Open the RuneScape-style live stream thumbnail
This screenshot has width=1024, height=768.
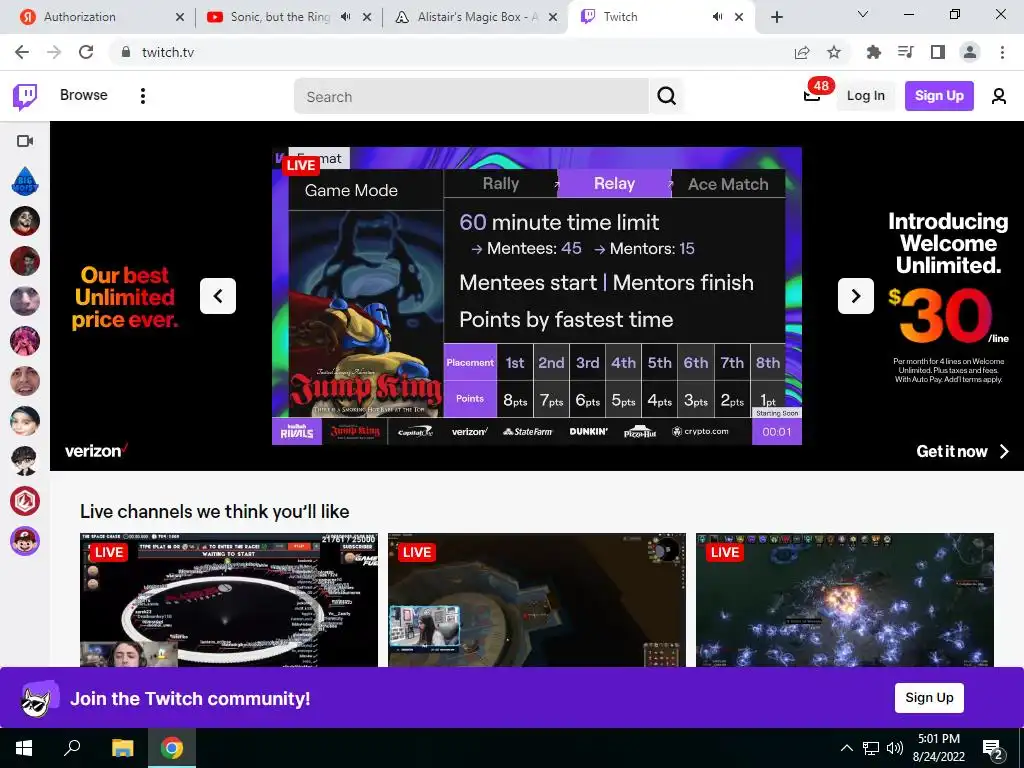click(x=537, y=600)
